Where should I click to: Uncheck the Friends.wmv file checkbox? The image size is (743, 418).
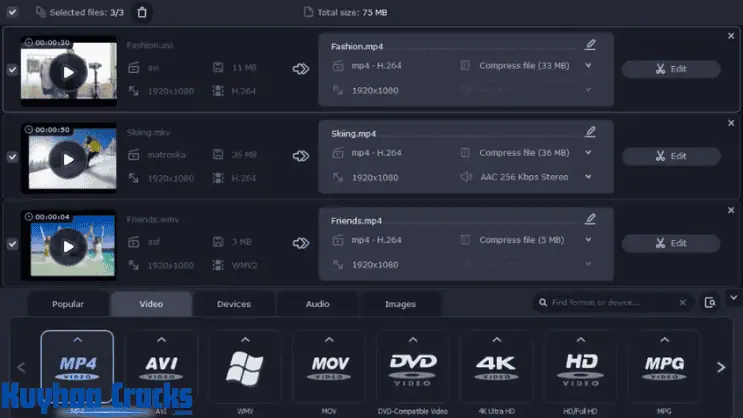(12, 243)
